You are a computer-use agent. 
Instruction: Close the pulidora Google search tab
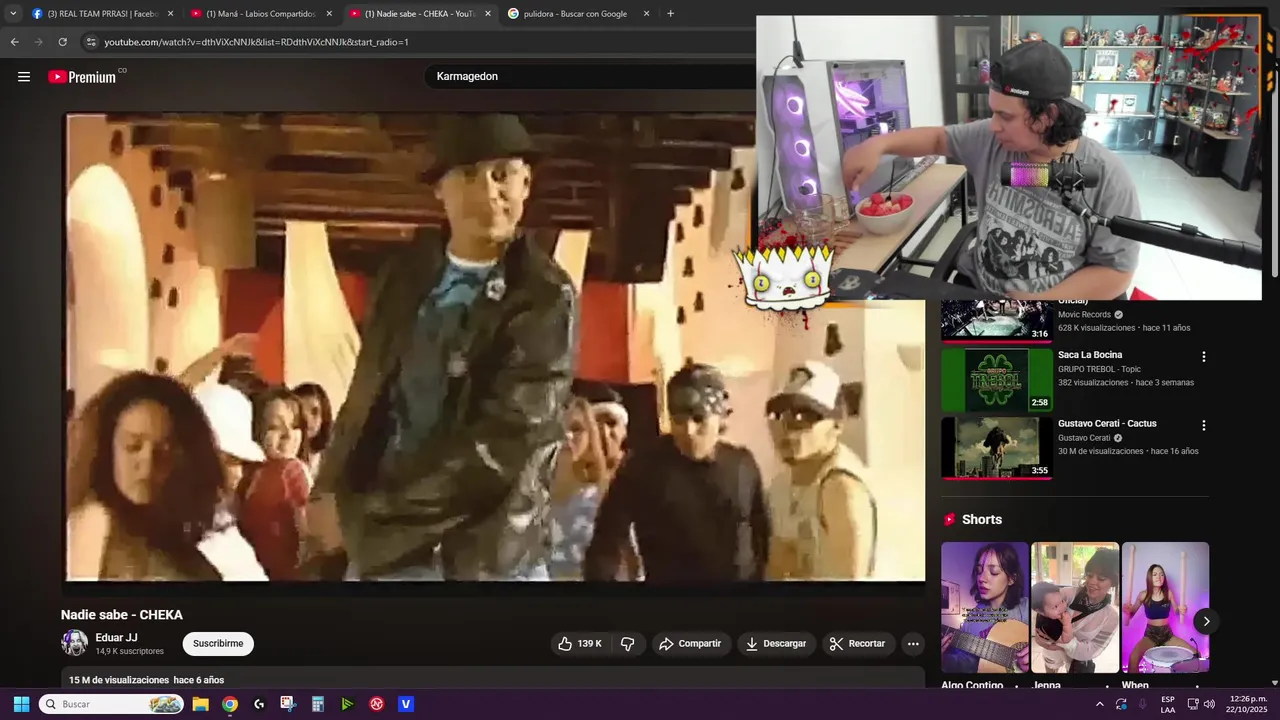click(646, 14)
